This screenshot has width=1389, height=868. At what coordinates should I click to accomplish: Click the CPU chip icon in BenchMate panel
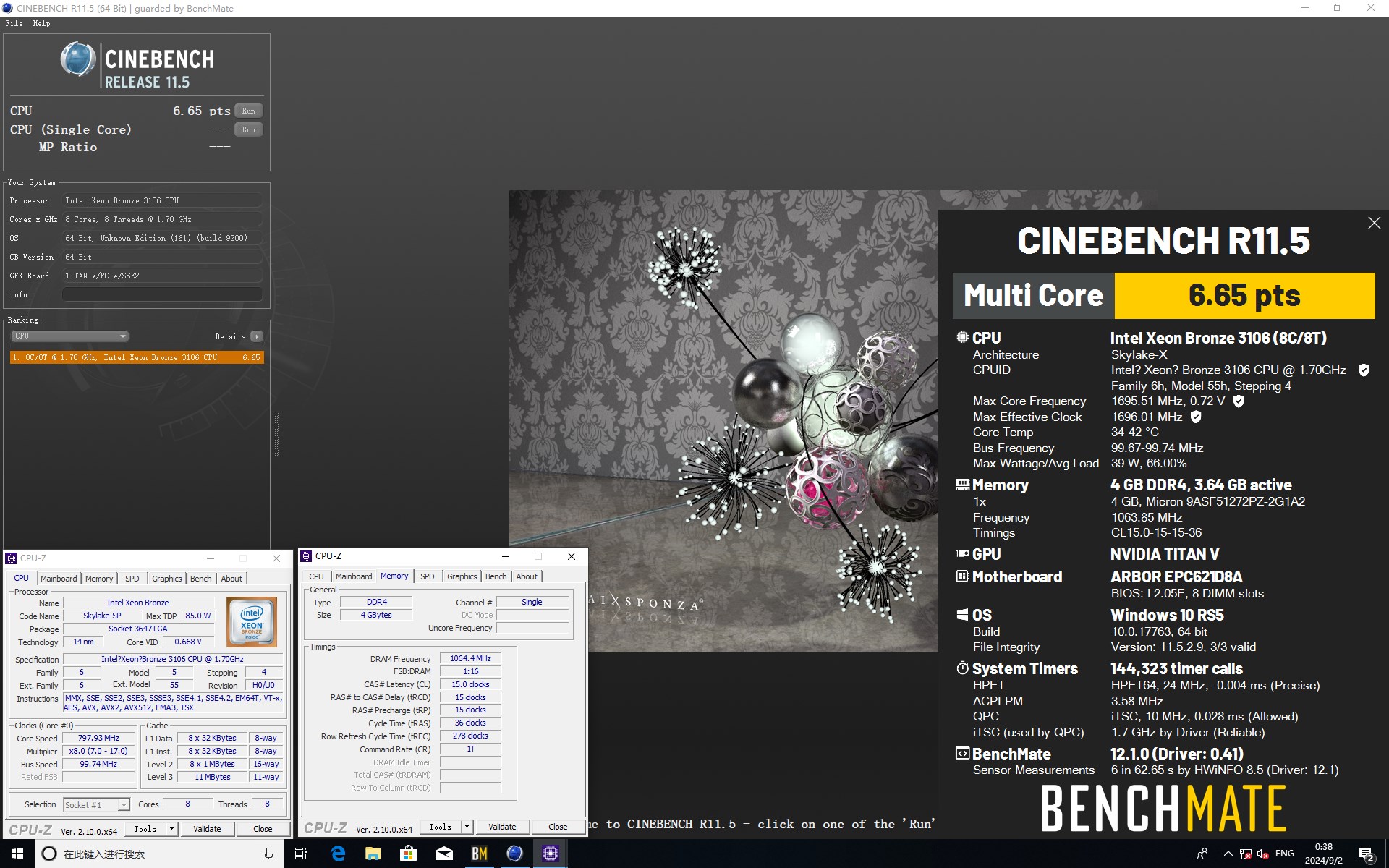[962, 337]
